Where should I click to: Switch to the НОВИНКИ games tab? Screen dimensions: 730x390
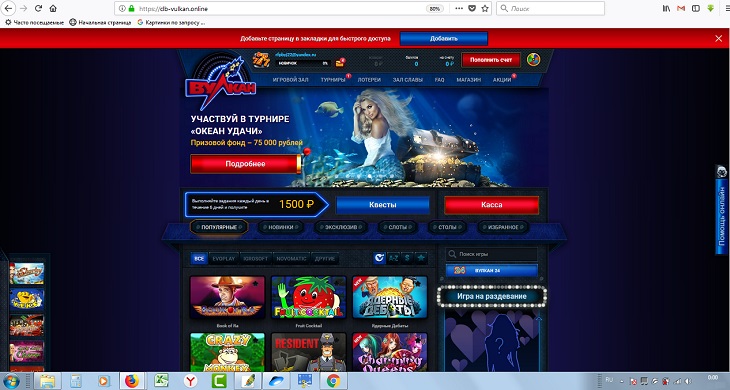pyautogui.click(x=281, y=227)
